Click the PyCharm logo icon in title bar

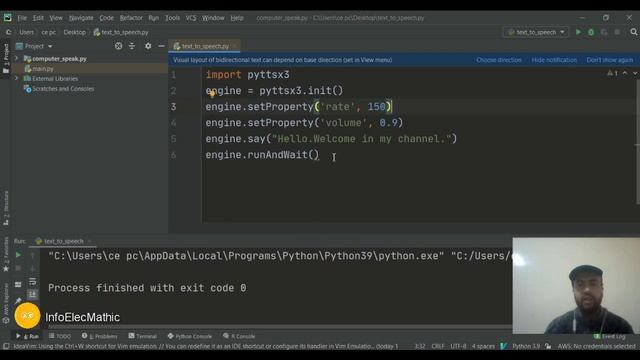pyautogui.click(x=7, y=18)
